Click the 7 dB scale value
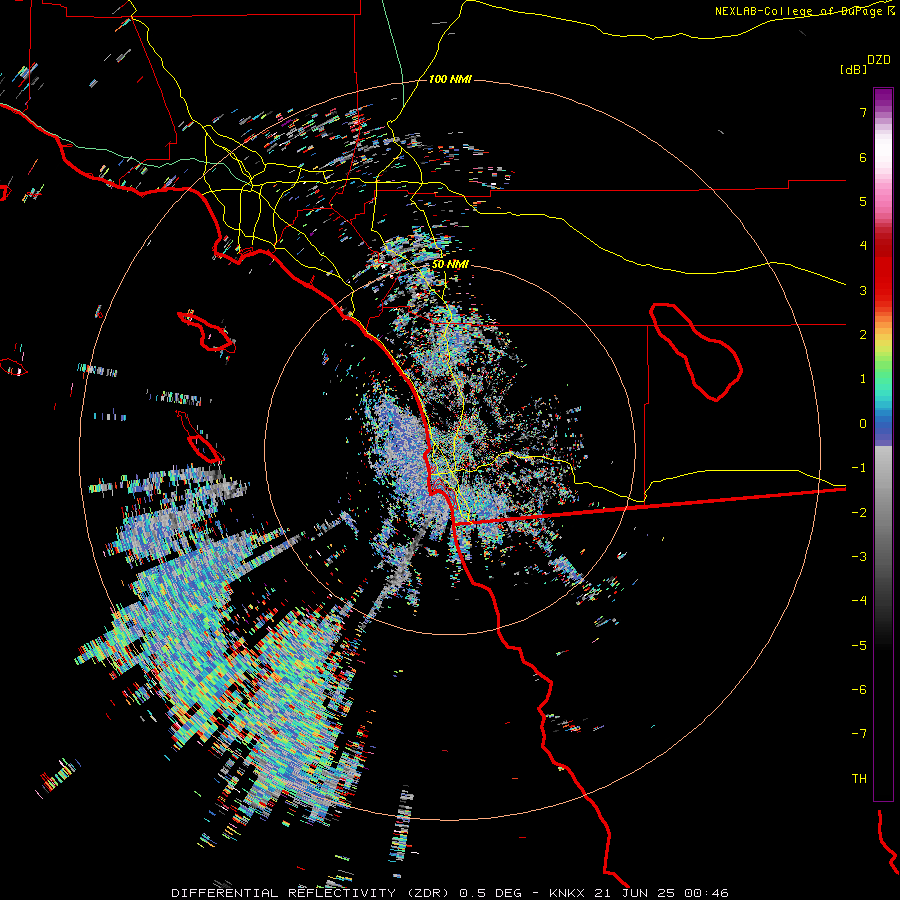This screenshot has width=900, height=900. (x=863, y=112)
